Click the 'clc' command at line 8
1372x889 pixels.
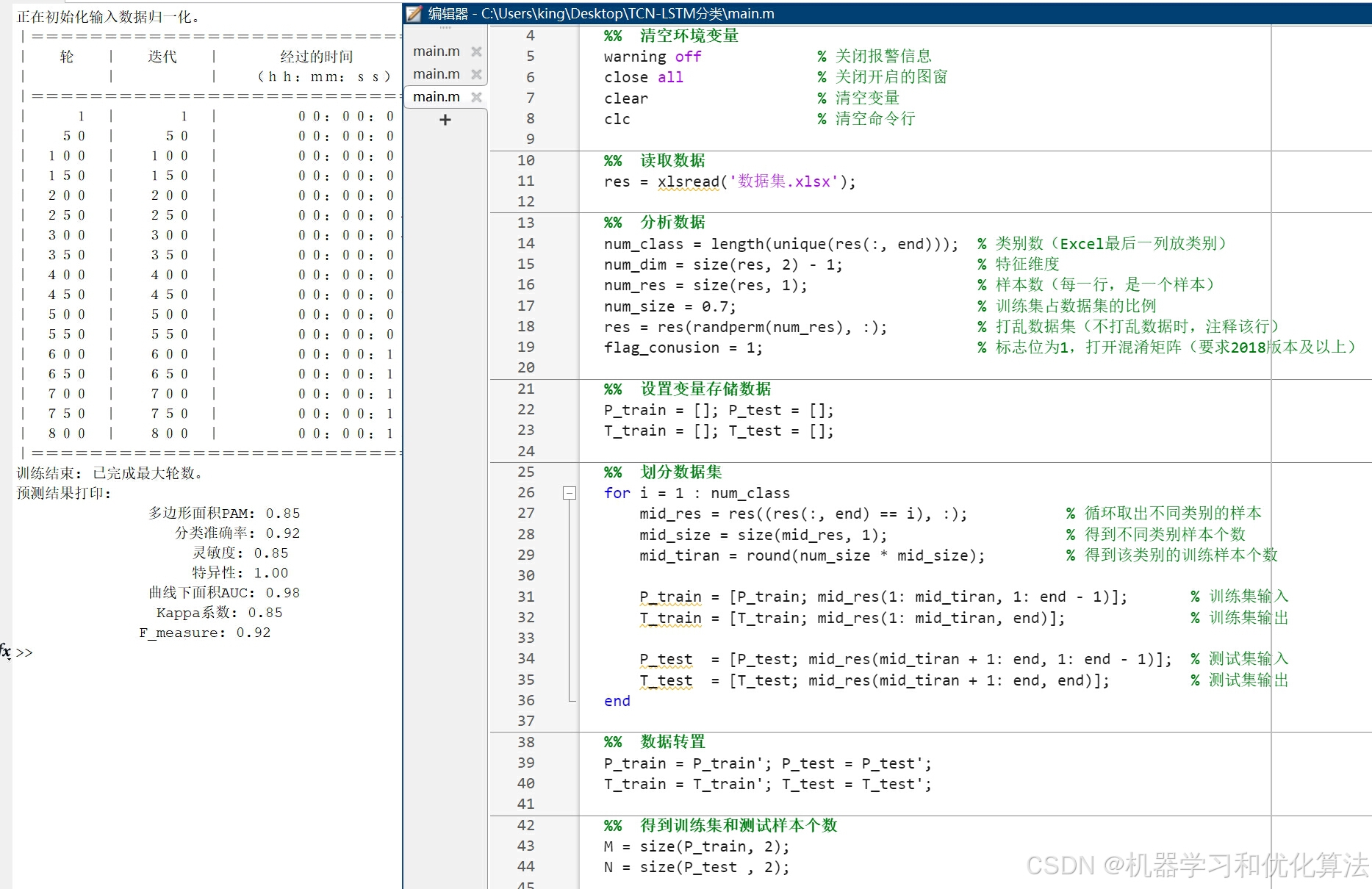coord(617,119)
